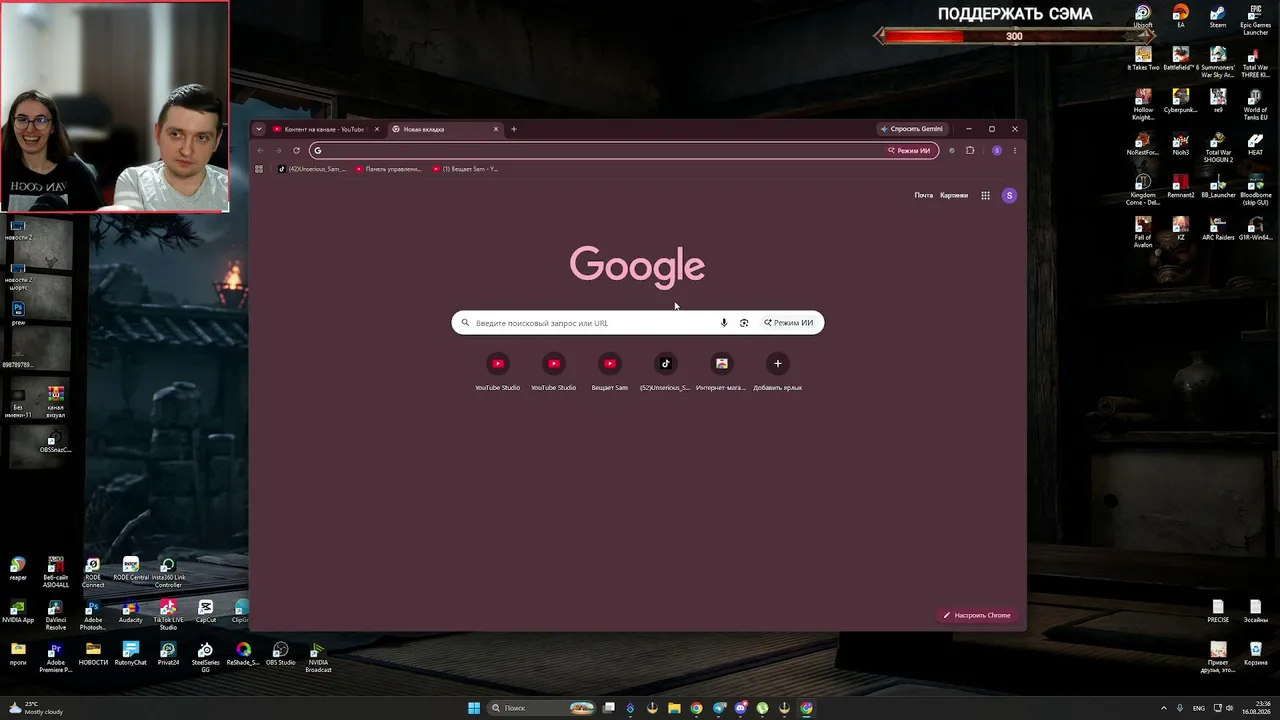Click the Настроить Chrome button

[x=977, y=615]
